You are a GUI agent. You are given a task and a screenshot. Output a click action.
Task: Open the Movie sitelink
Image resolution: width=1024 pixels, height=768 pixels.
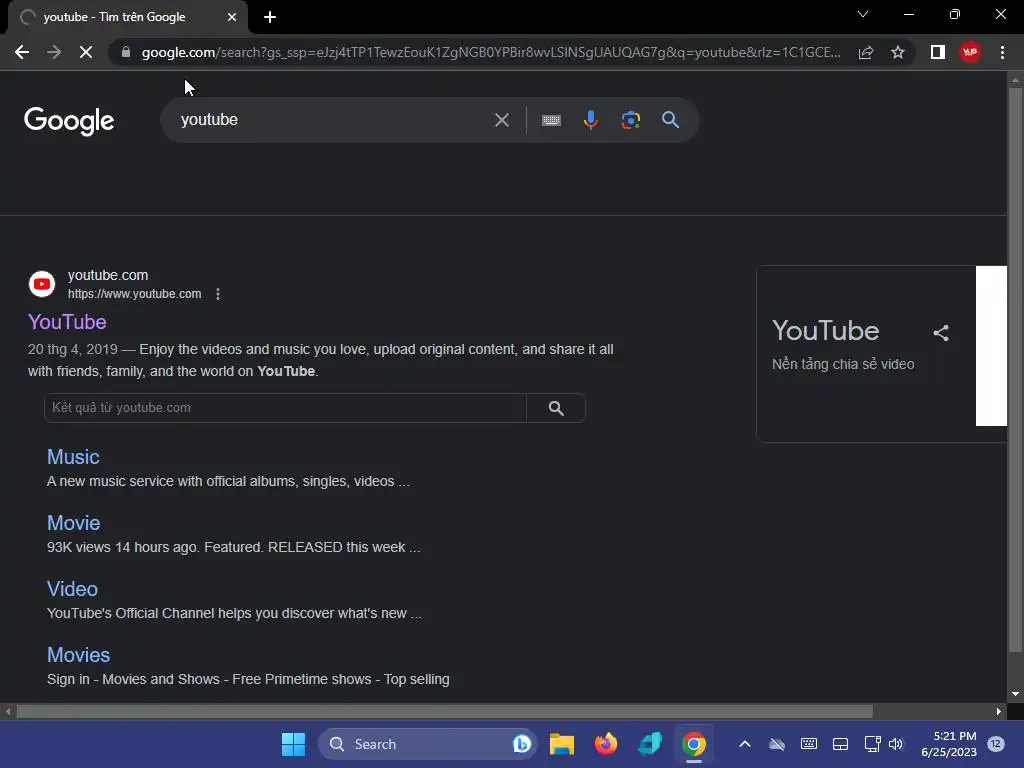(x=74, y=523)
